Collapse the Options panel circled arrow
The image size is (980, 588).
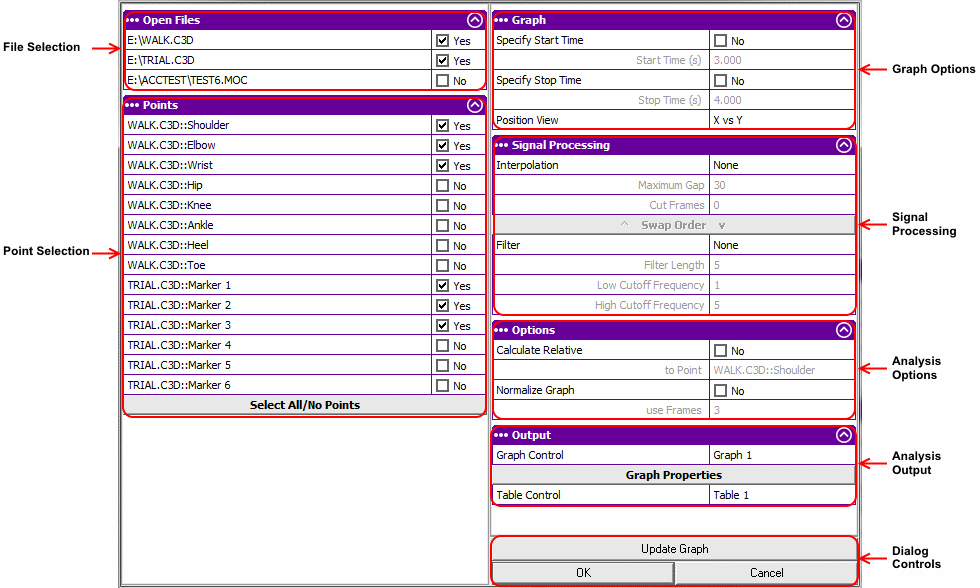(x=843, y=330)
